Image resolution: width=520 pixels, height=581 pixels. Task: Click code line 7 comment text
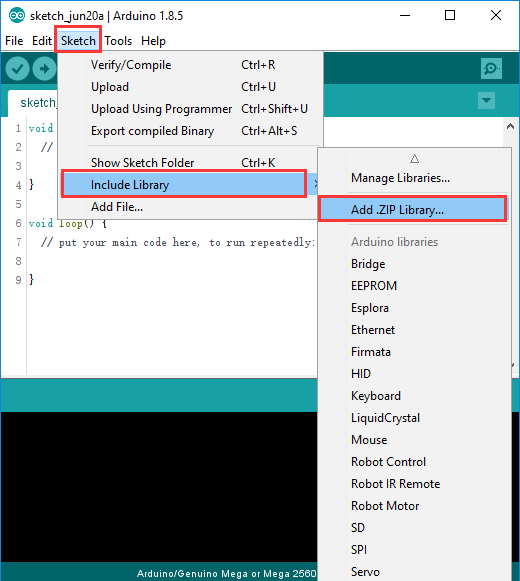pyautogui.click(x=178, y=242)
